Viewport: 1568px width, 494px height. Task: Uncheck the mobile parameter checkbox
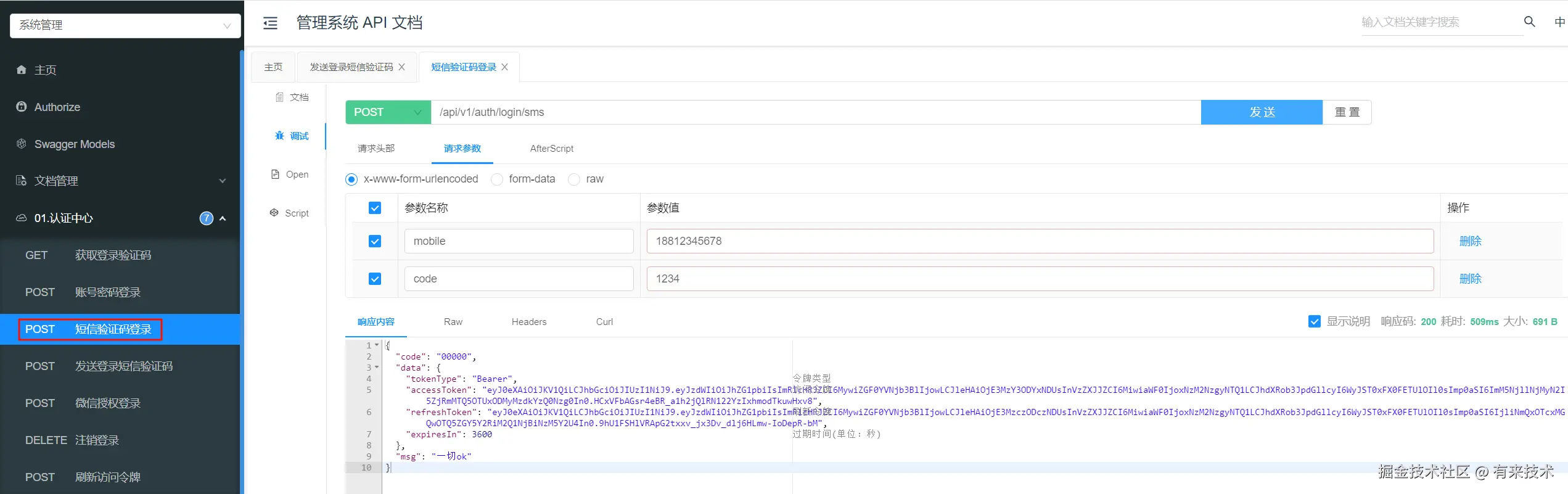point(375,241)
